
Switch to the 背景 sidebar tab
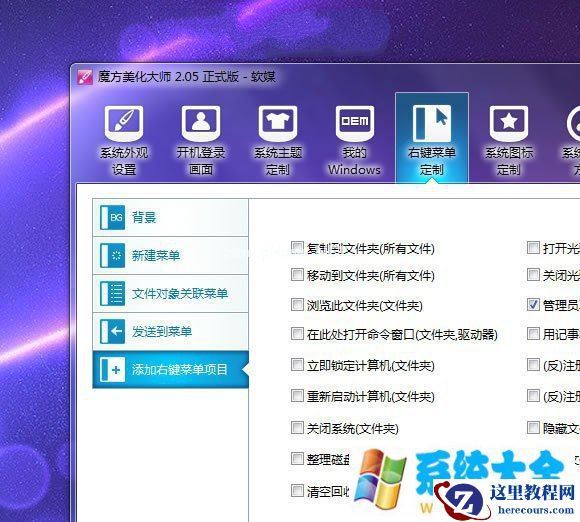[x=171, y=218]
